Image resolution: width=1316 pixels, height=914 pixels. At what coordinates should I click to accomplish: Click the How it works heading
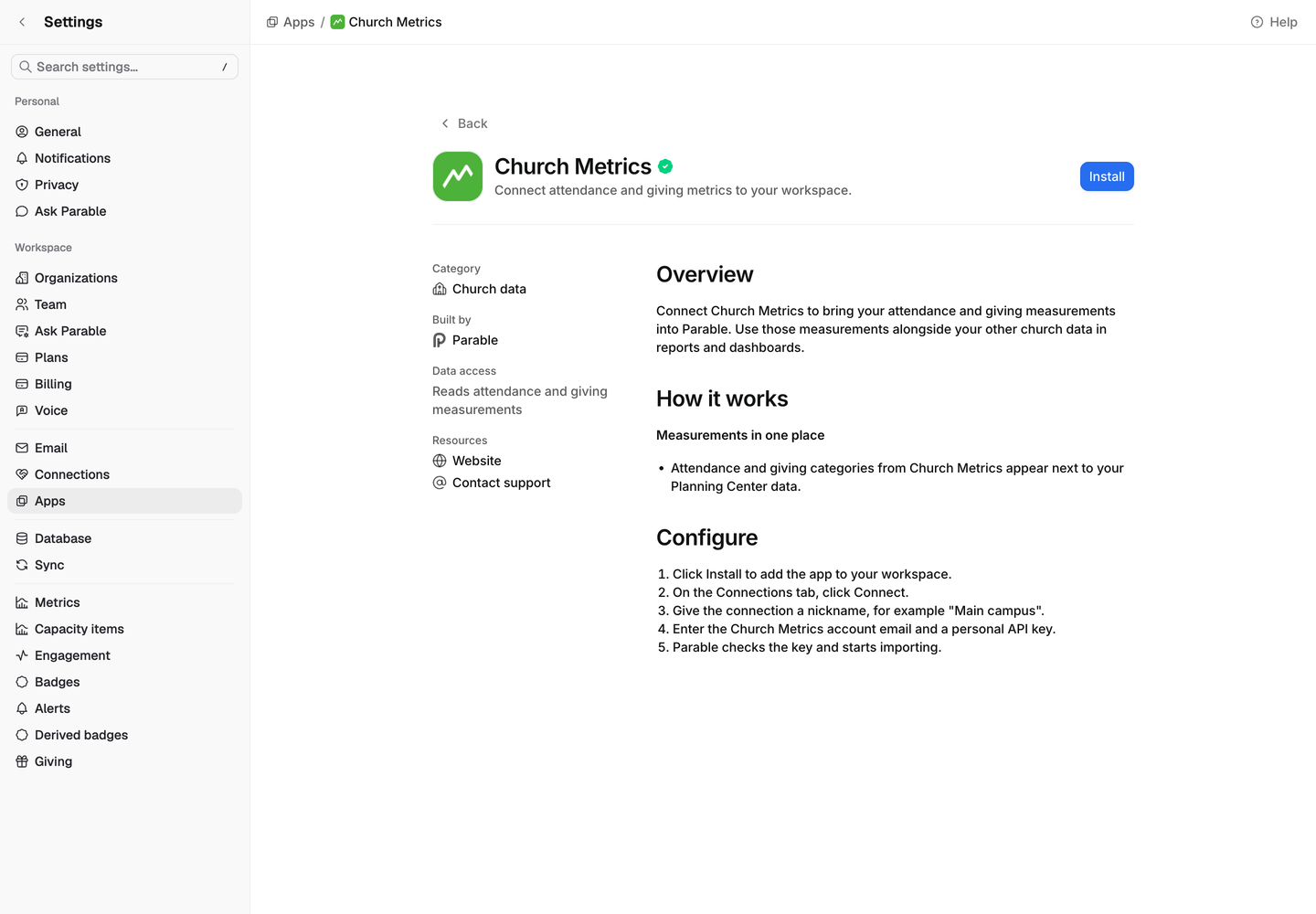click(x=722, y=399)
